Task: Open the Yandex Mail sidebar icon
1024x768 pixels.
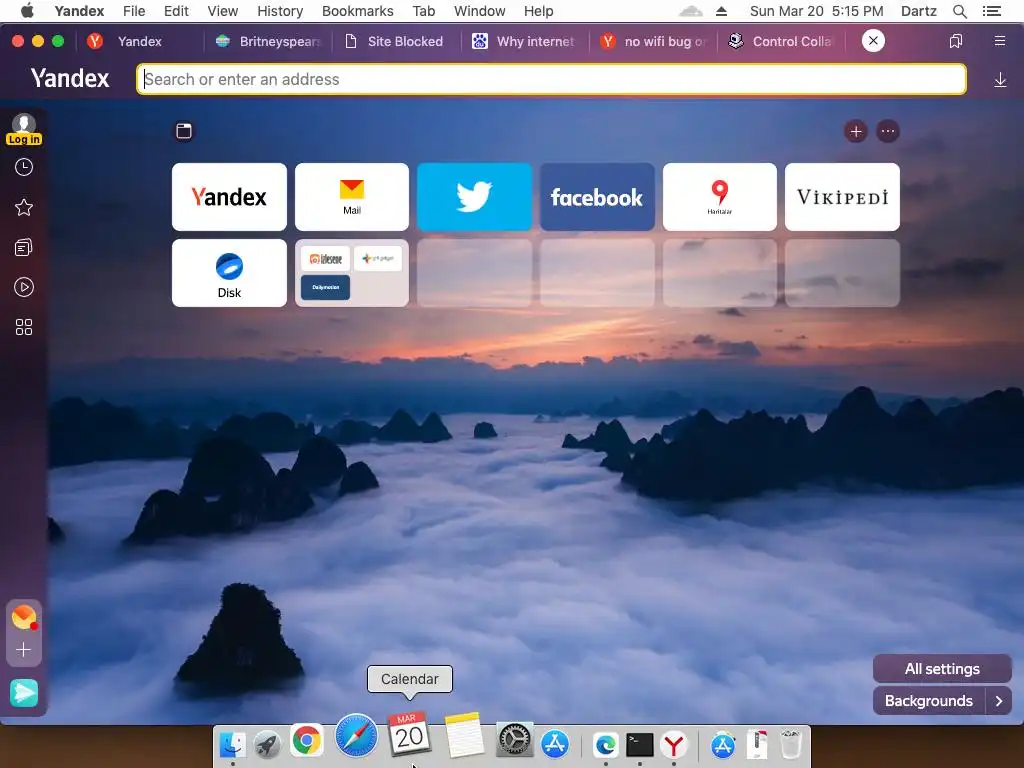Action: pos(24,617)
